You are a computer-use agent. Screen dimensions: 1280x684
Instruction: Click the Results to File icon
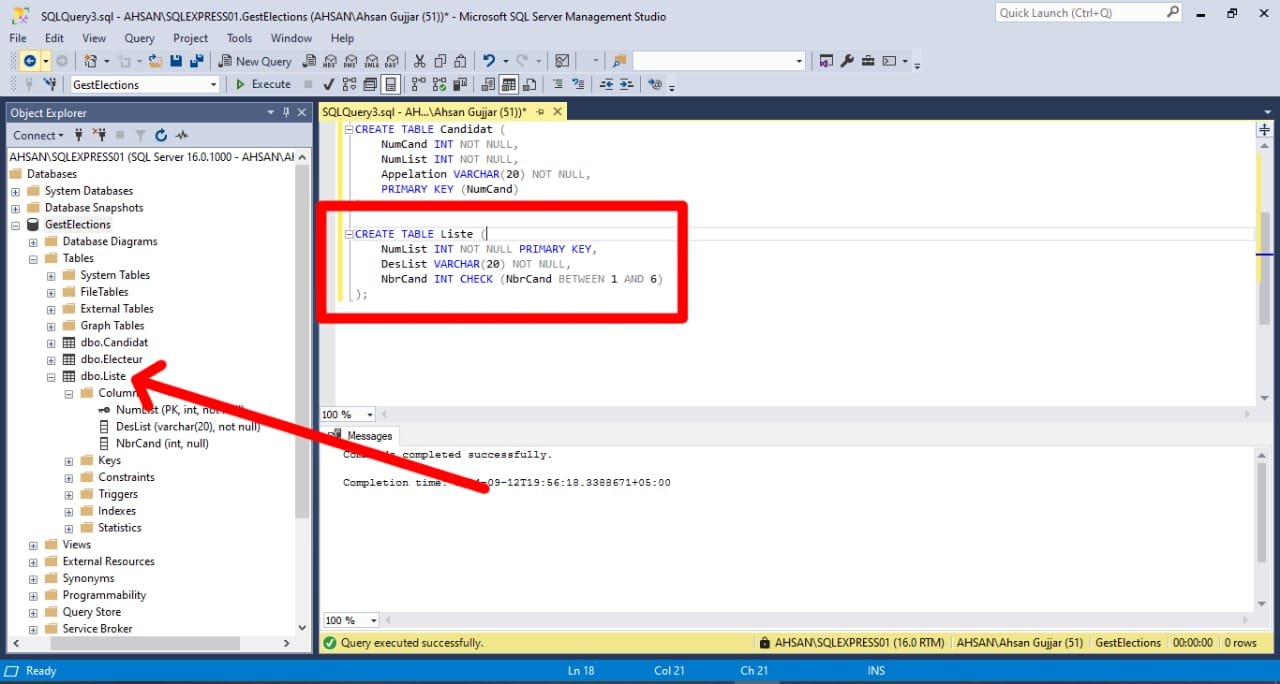(529, 84)
